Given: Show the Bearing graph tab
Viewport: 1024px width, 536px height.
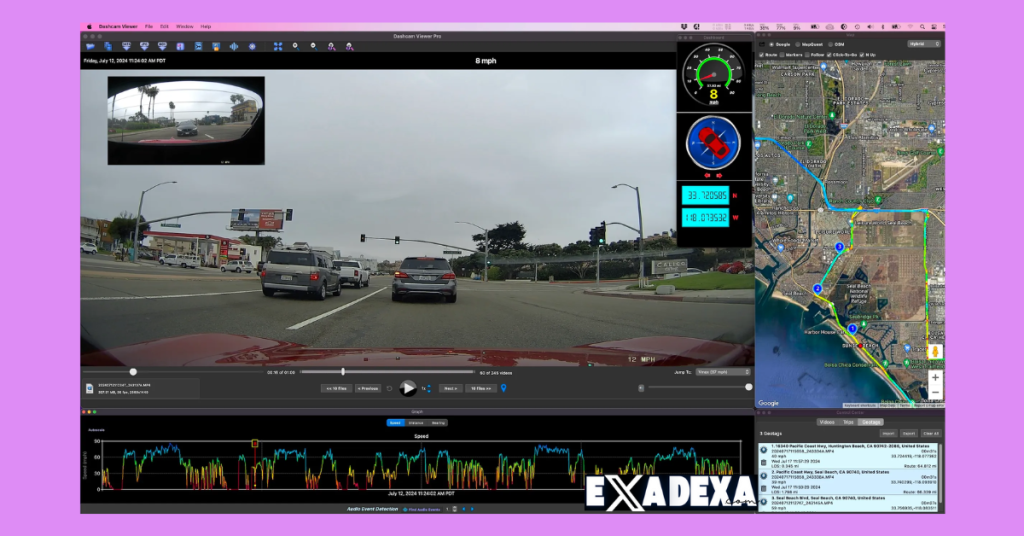Looking at the screenshot, I should tap(438, 423).
